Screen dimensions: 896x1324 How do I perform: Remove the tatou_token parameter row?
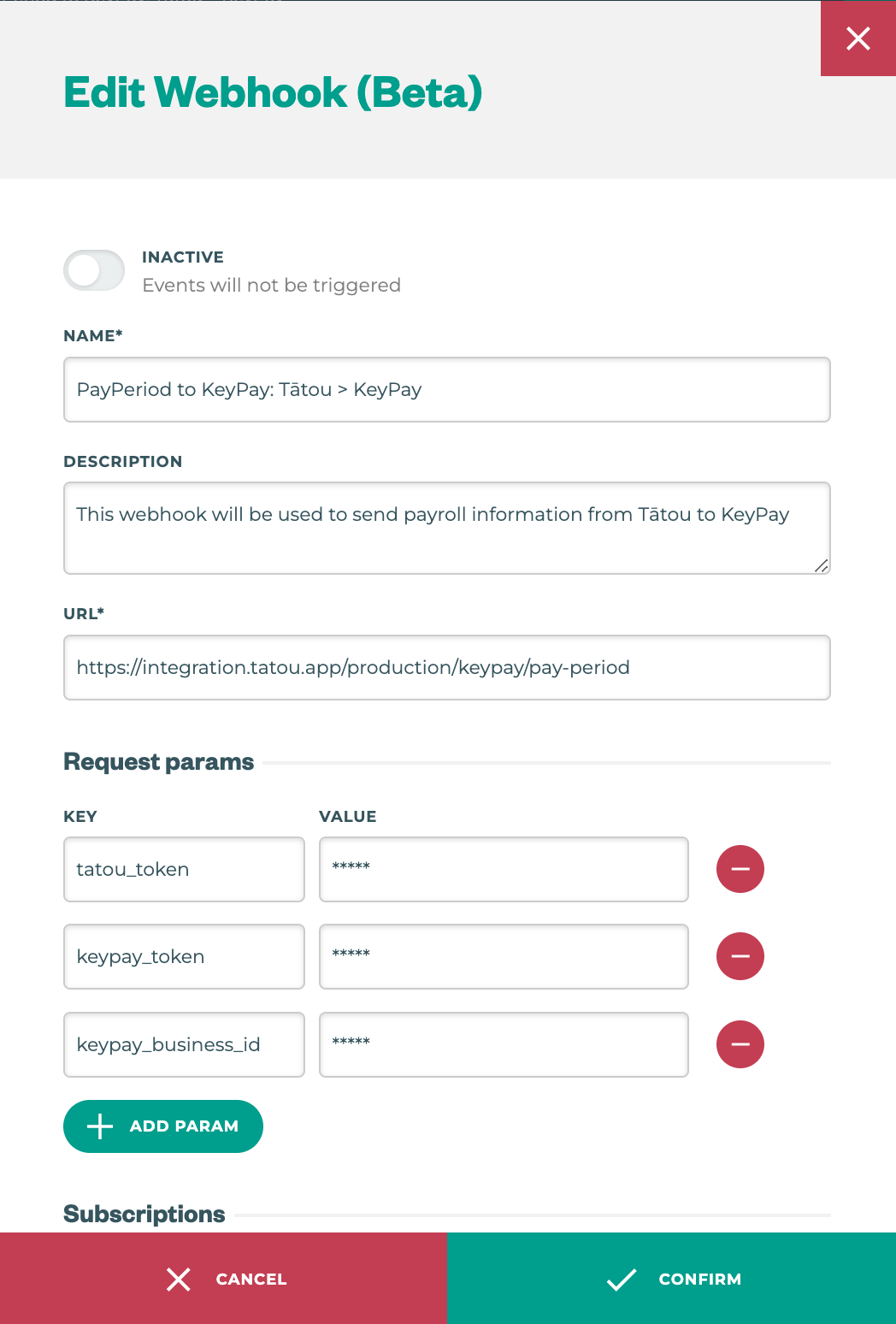click(740, 869)
